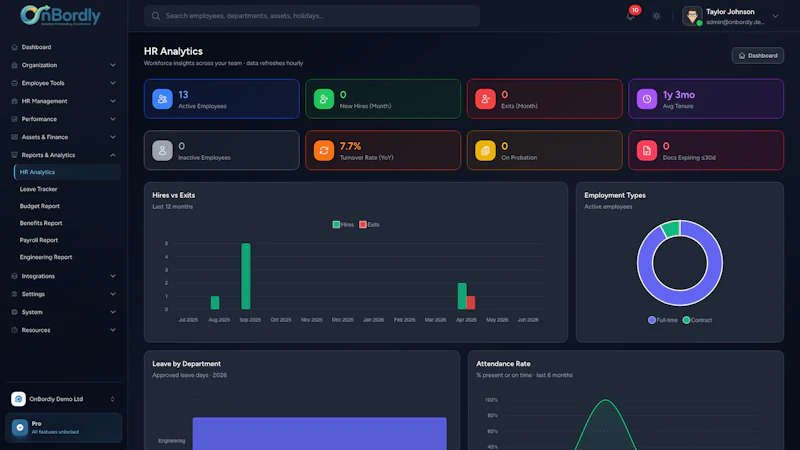Image resolution: width=800 pixels, height=450 pixels.
Task: Open Leave Tracker report
Action: [38, 189]
